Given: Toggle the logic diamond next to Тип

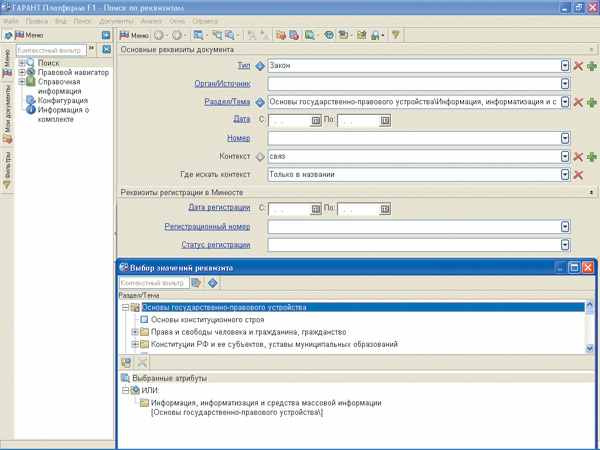Looking at the screenshot, I should (x=260, y=66).
